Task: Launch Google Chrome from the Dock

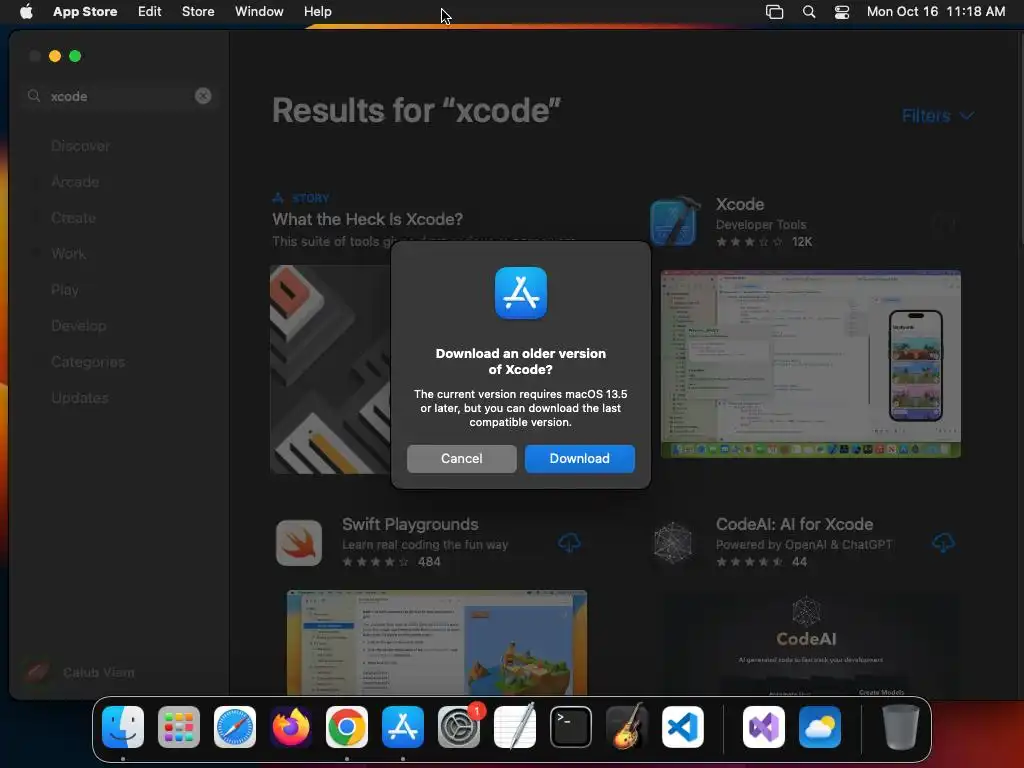Action: click(x=347, y=727)
